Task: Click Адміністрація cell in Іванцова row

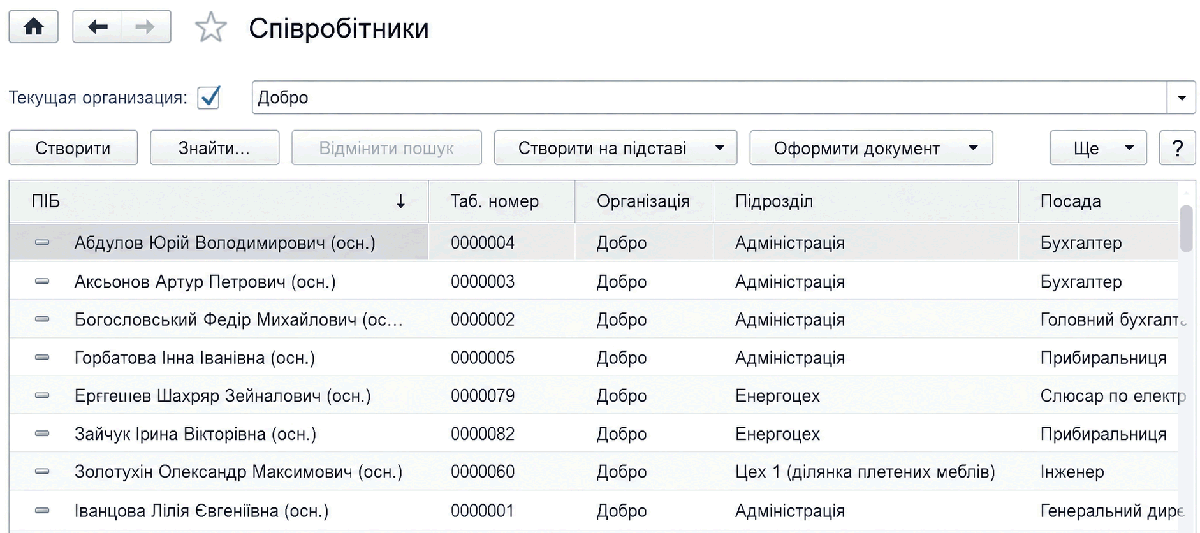Action: coord(789,512)
